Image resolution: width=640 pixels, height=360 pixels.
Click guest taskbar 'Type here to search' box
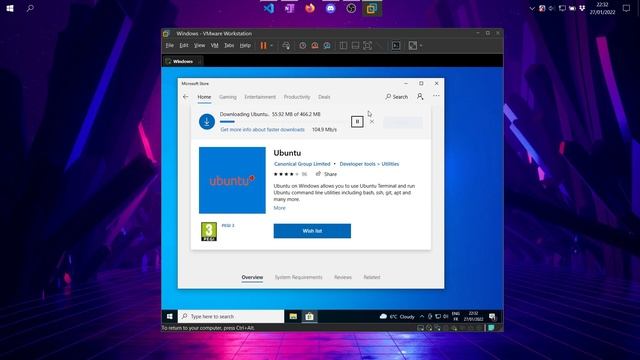[231, 316]
